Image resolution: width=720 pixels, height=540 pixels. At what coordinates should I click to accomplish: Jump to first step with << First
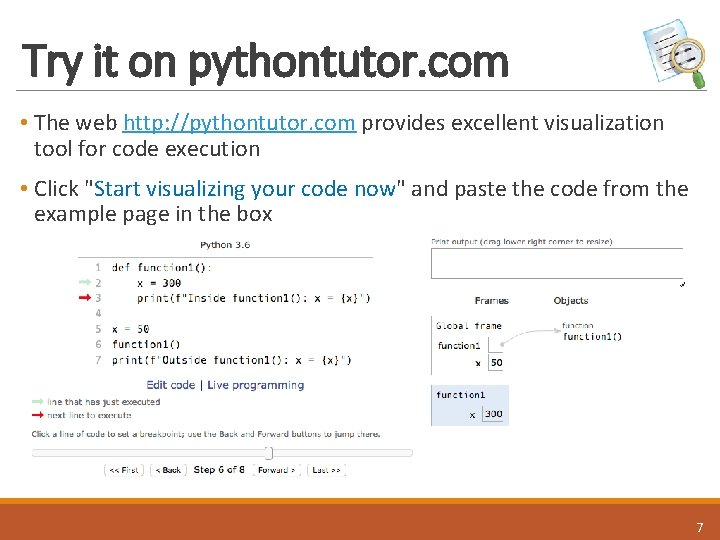click(x=124, y=470)
